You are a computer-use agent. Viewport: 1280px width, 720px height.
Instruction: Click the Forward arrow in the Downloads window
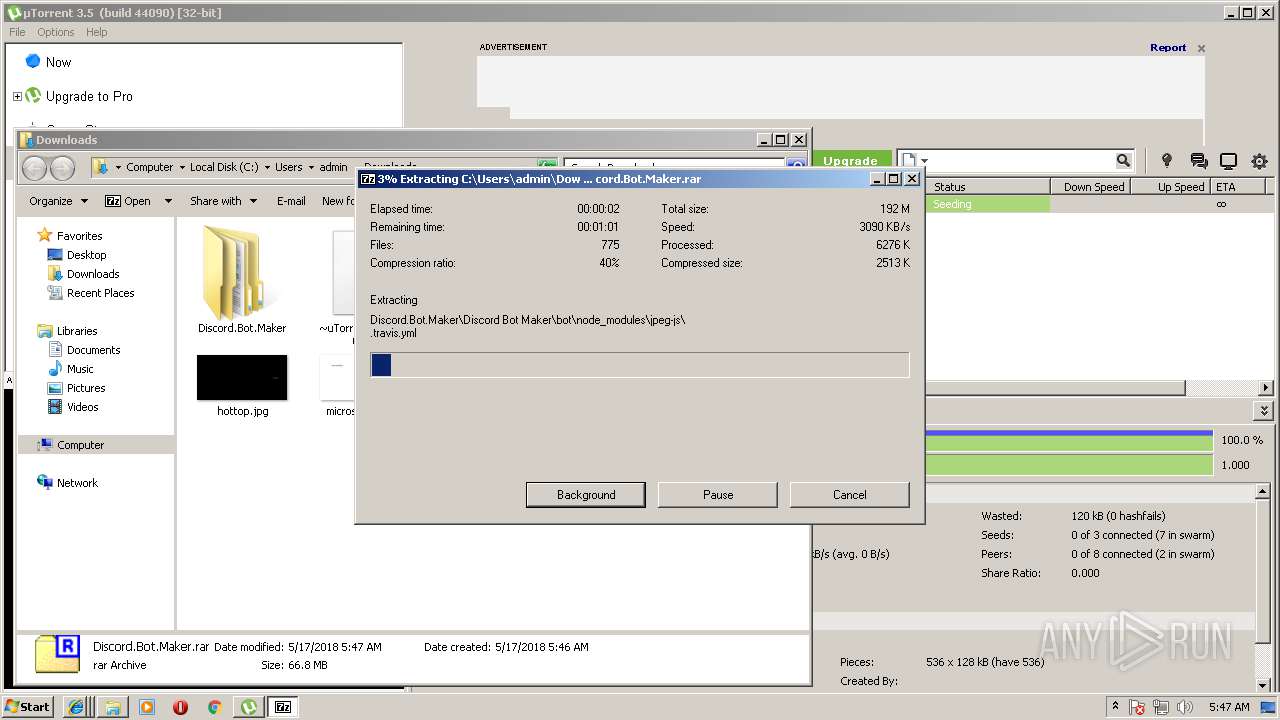62,168
